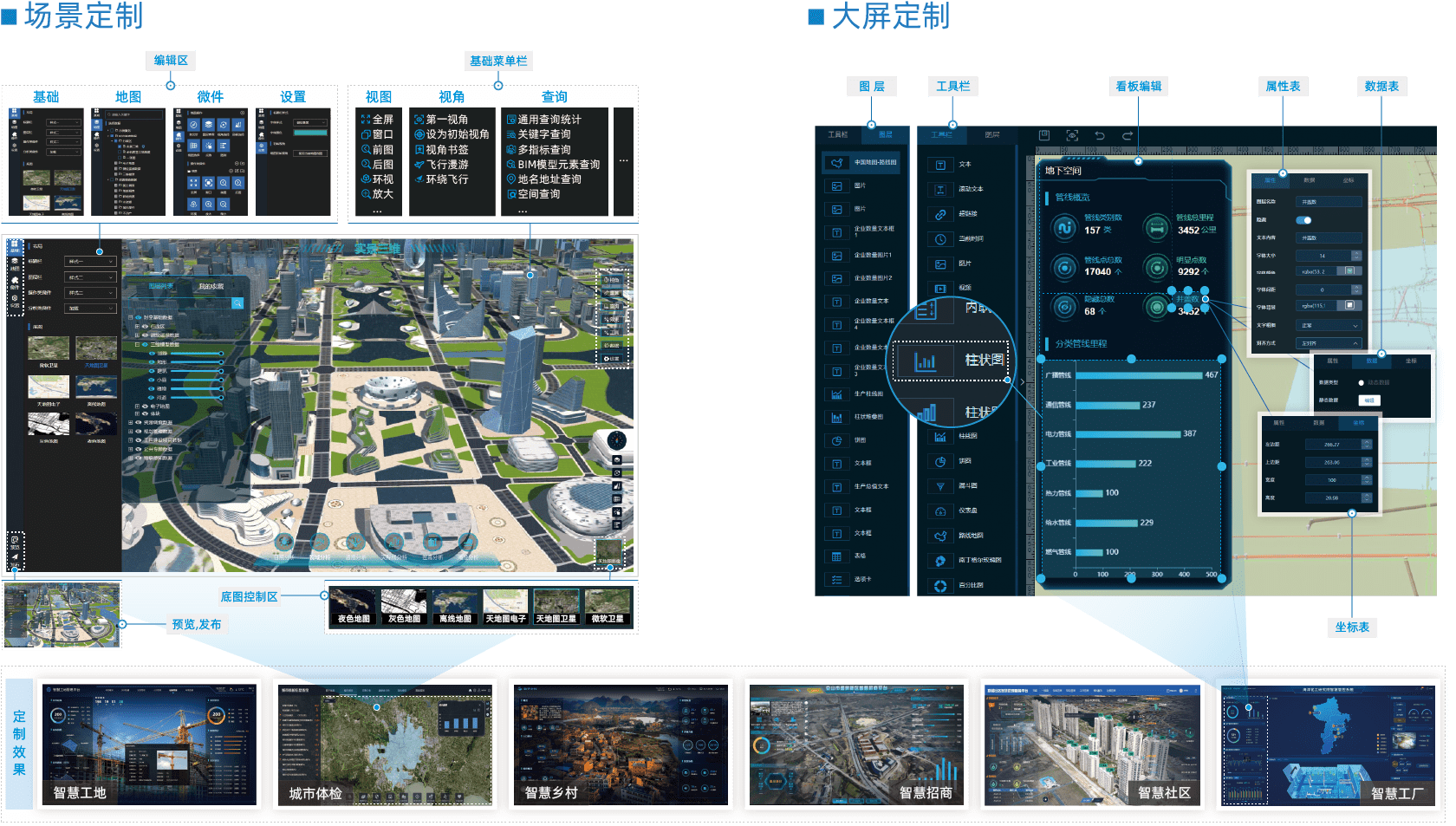Open the 图层栏 style dropdown
The width and height of the screenshot is (1456, 826).
[91, 277]
